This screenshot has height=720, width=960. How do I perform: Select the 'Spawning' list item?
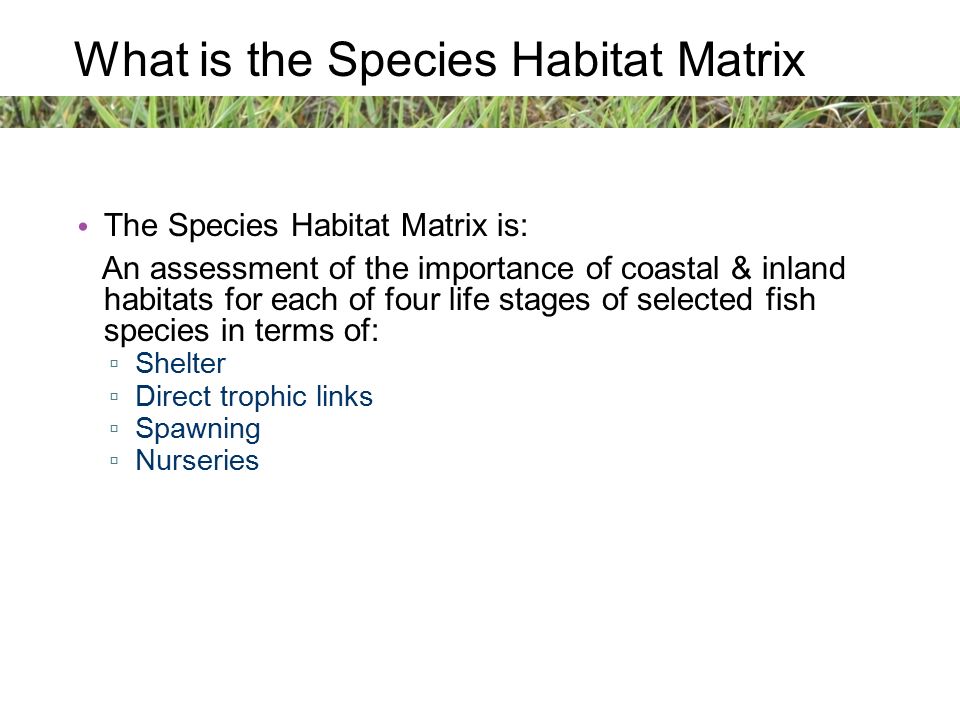[x=198, y=429]
